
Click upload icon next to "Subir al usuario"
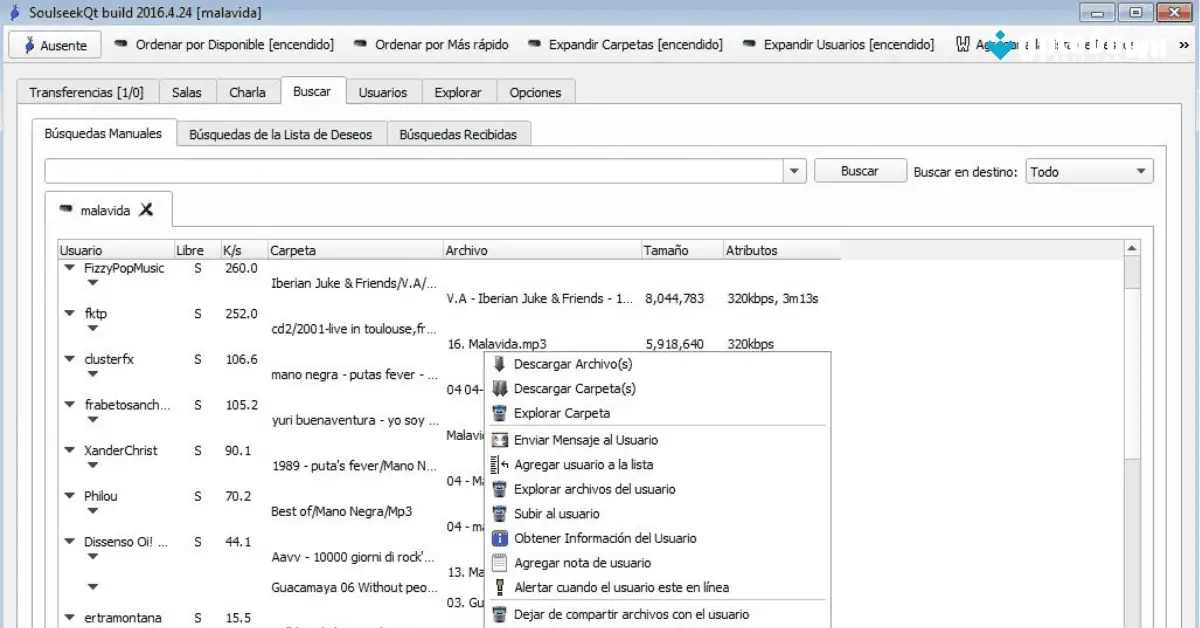click(x=498, y=513)
